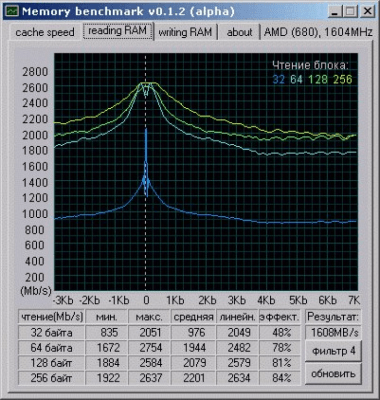Switch to the cache speed tab

pyautogui.click(x=44, y=32)
